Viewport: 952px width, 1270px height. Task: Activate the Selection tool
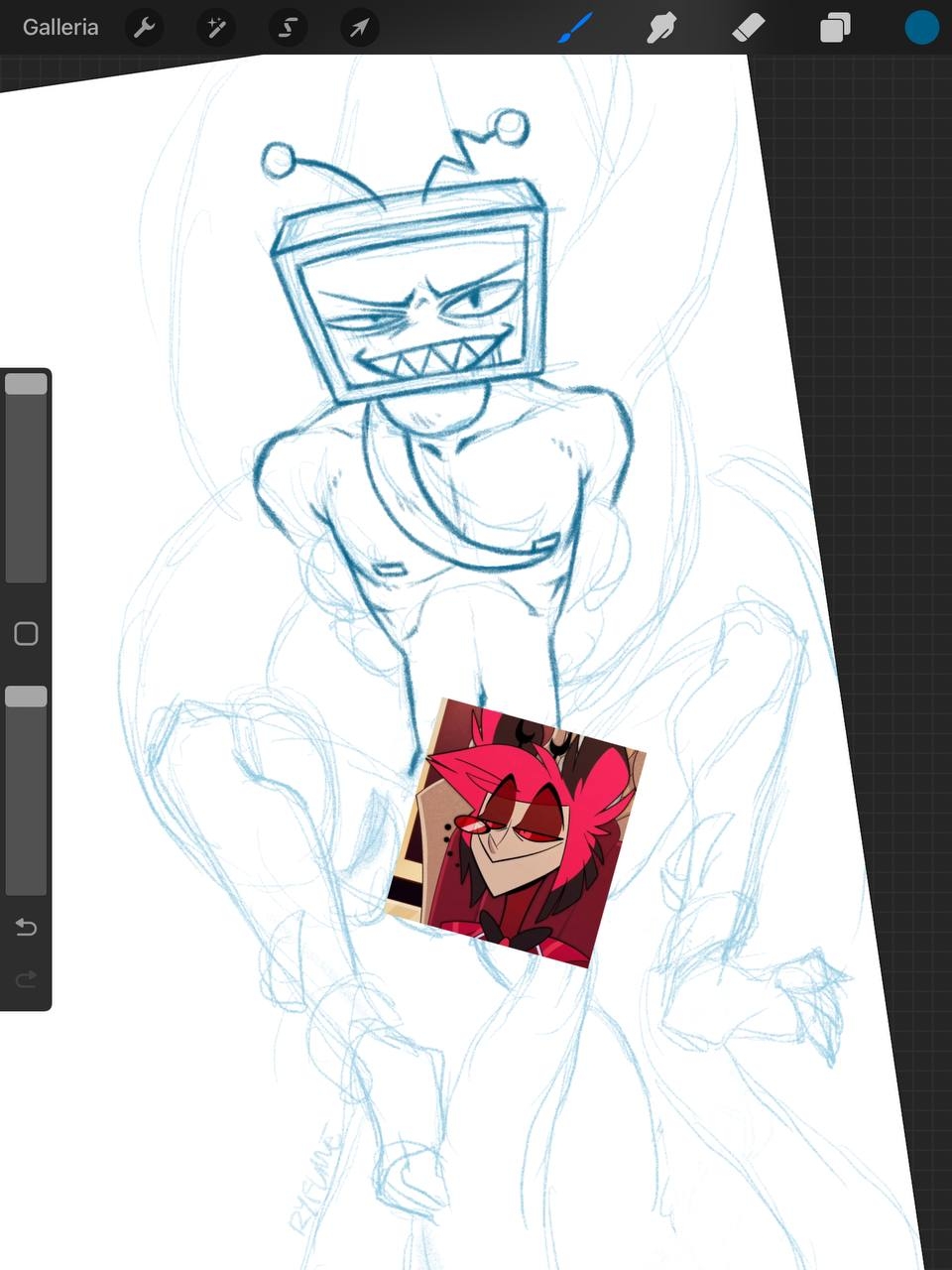point(288,27)
